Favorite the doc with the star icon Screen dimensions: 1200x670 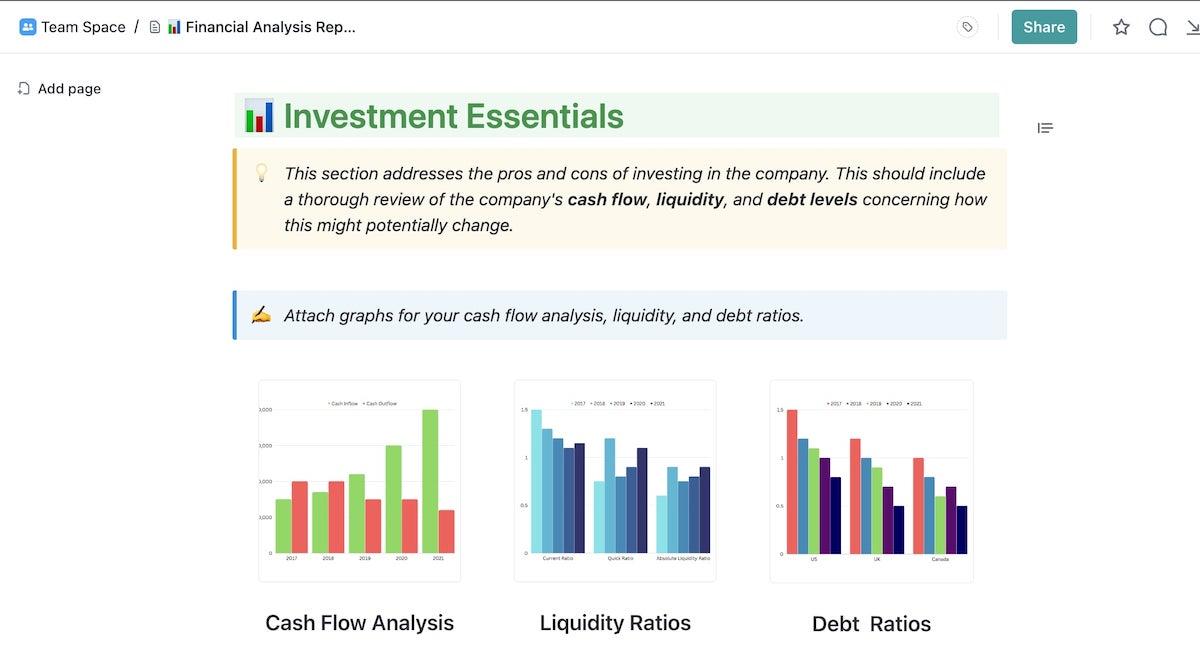(x=1121, y=27)
